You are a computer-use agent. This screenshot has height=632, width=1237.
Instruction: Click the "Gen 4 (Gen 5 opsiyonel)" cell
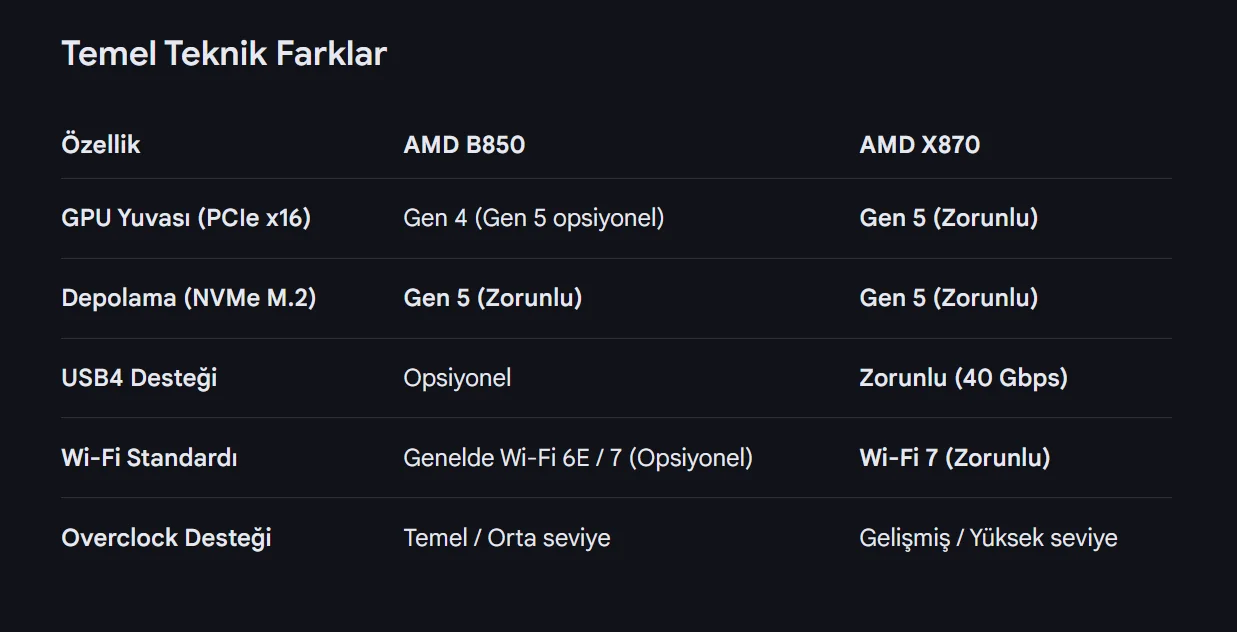click(533, 218)
